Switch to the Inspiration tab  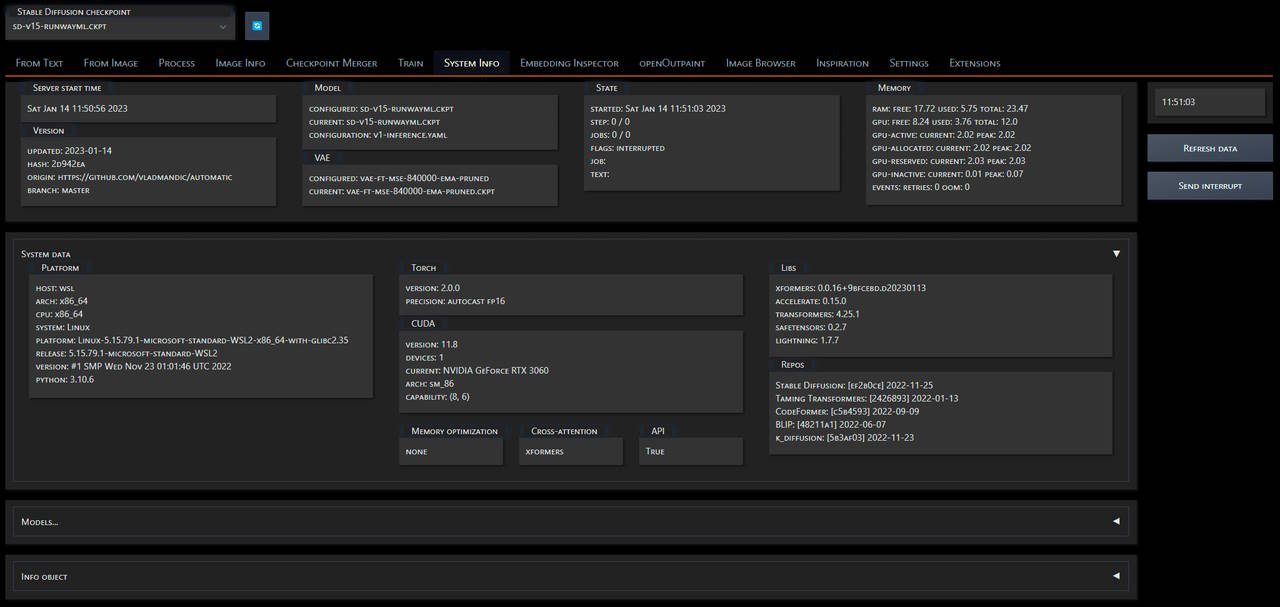841,62
